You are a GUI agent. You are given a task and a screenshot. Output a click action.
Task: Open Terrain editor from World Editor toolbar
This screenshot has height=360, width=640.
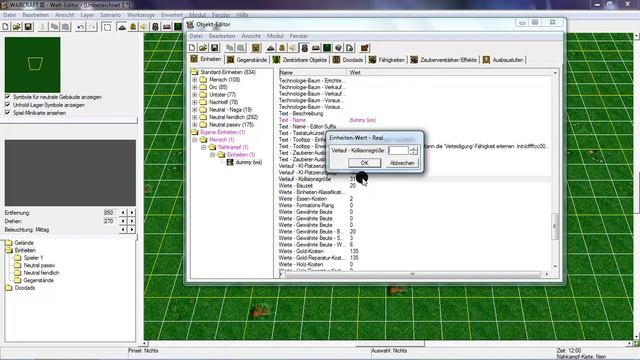tap(122, 27)
